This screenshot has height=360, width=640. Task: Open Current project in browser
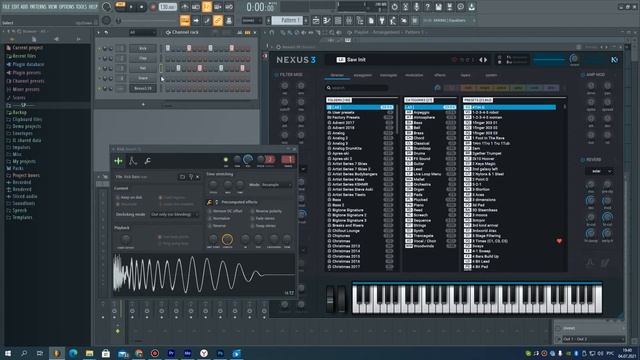27,48
